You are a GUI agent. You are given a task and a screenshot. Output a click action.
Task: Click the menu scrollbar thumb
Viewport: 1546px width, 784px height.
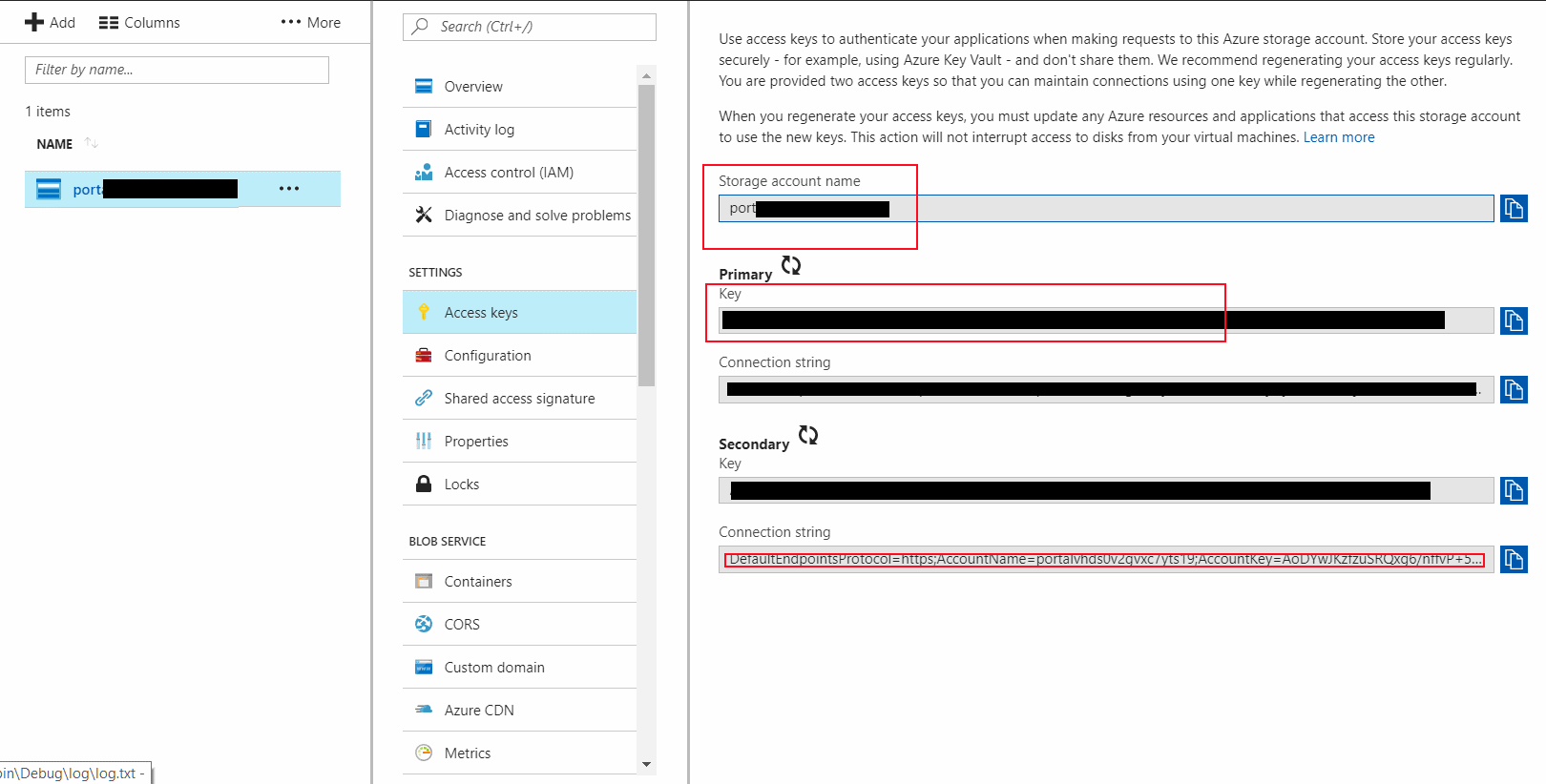tap(647, 236)
